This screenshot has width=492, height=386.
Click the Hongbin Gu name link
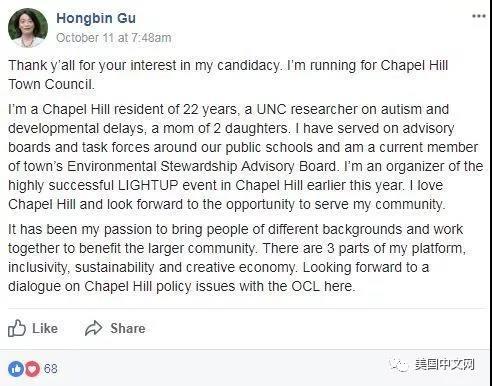96,18
